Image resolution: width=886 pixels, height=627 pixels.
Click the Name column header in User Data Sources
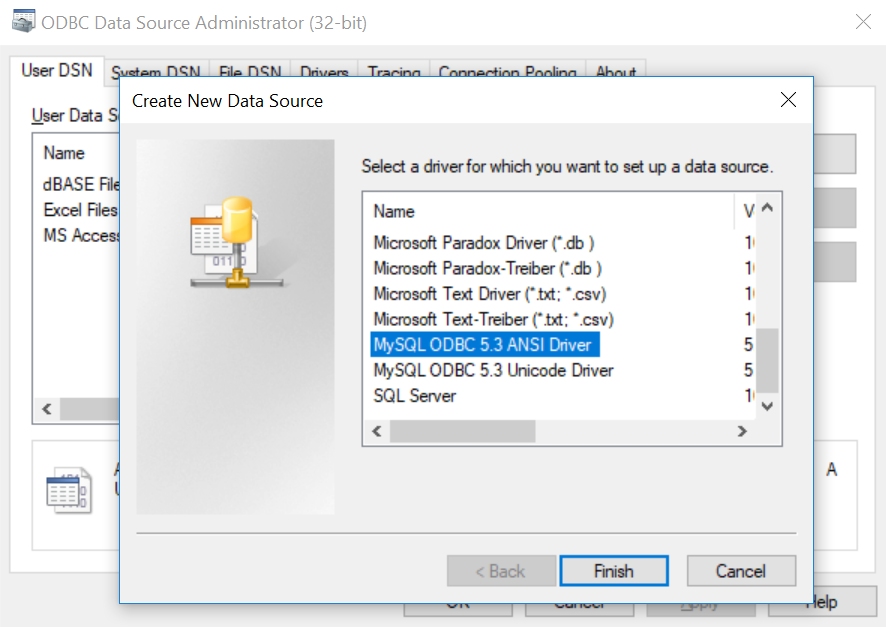[x=64, y=153]
